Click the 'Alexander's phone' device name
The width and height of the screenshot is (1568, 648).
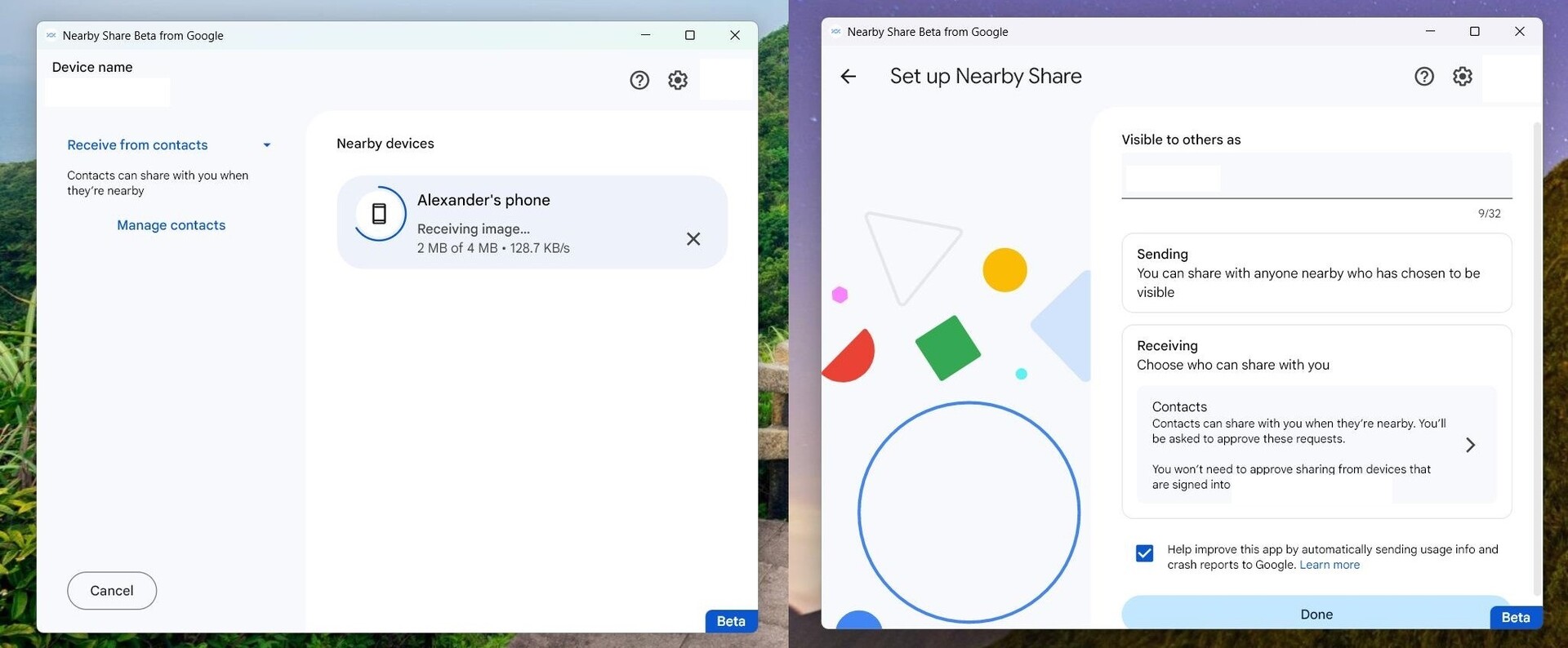(x=483, y=200)
